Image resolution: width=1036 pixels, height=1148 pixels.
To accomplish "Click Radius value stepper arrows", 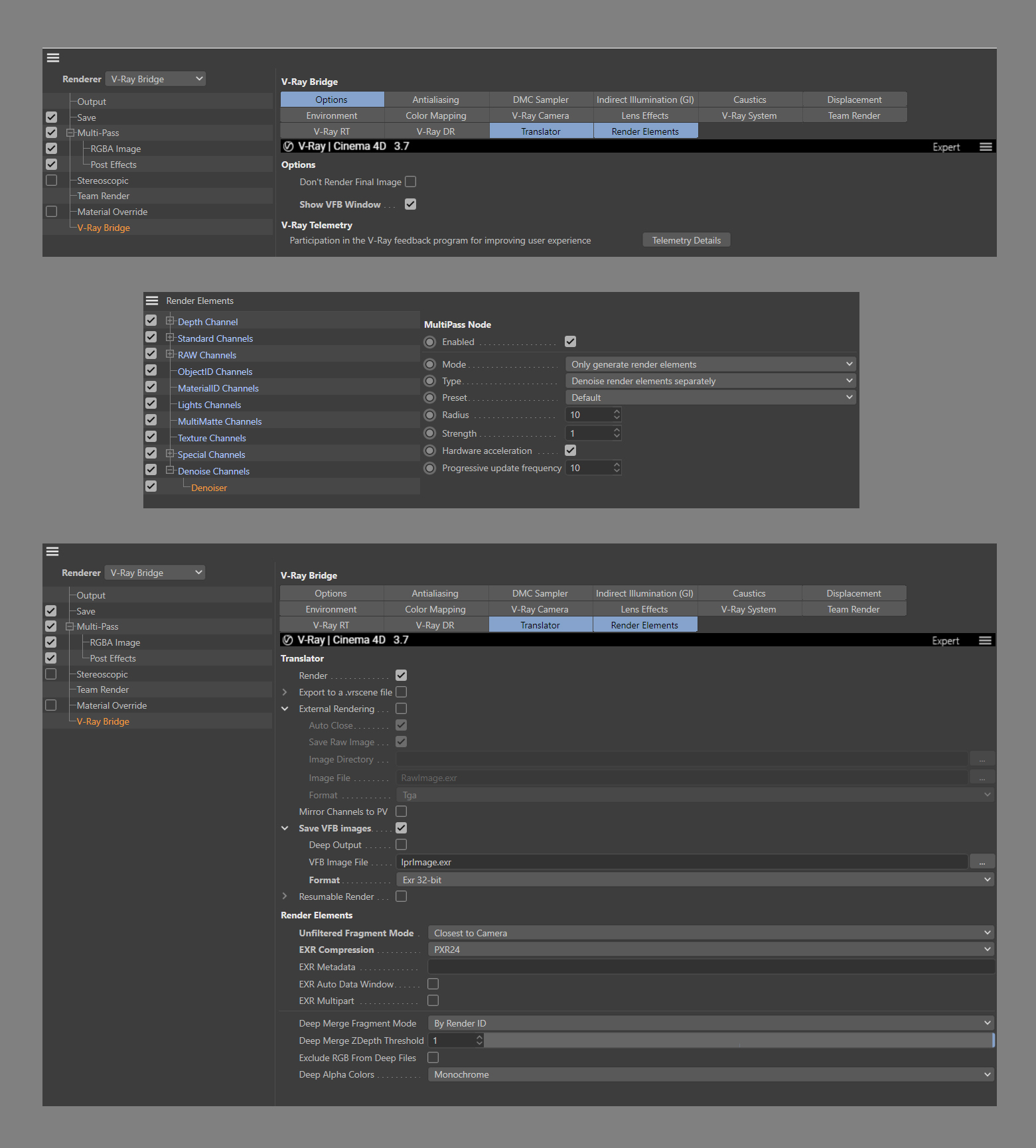I will (617, 415).
